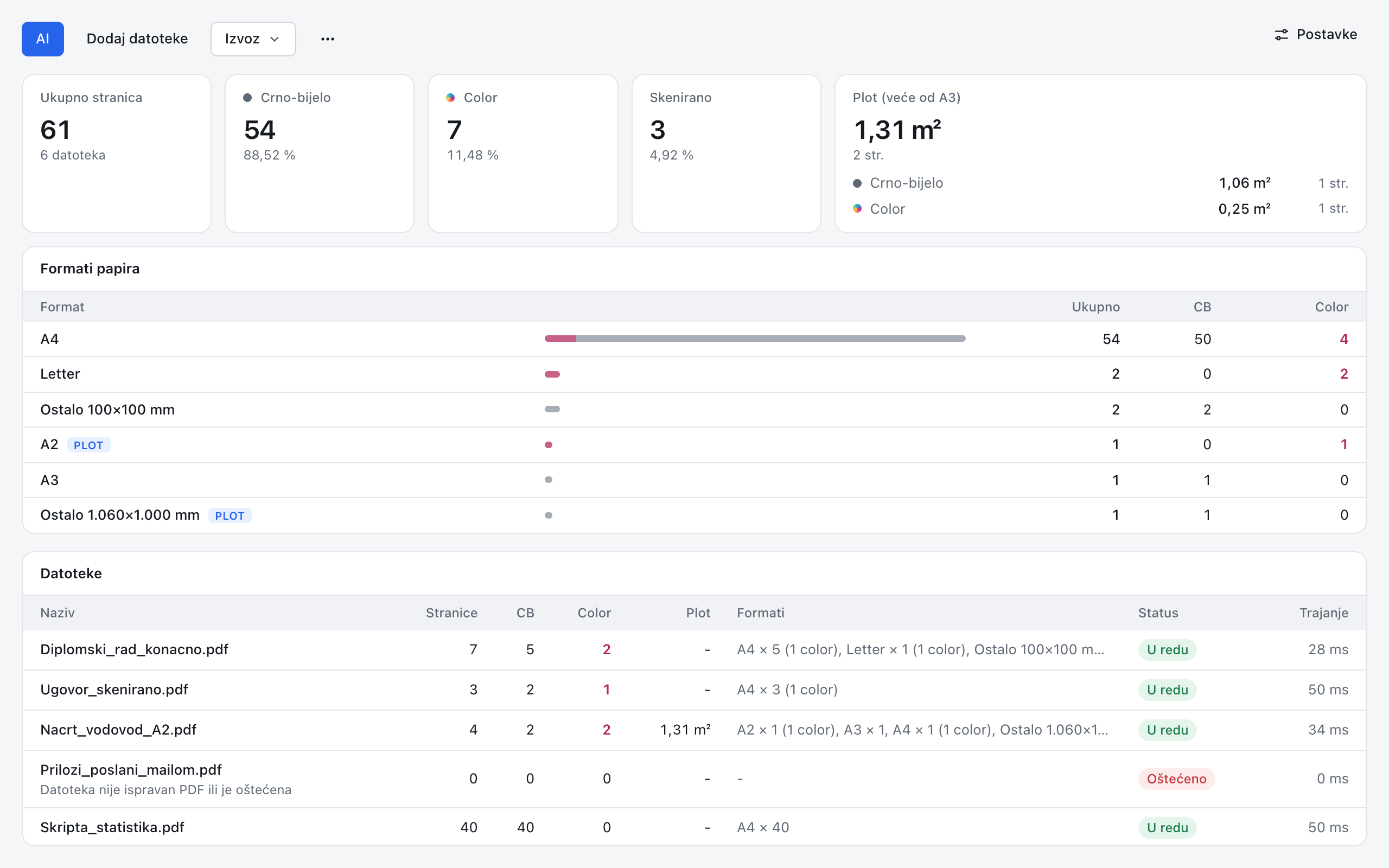Open the three-dot more options menu
The width and height of the screenshot is (1389, 868).
pos(328,39)
